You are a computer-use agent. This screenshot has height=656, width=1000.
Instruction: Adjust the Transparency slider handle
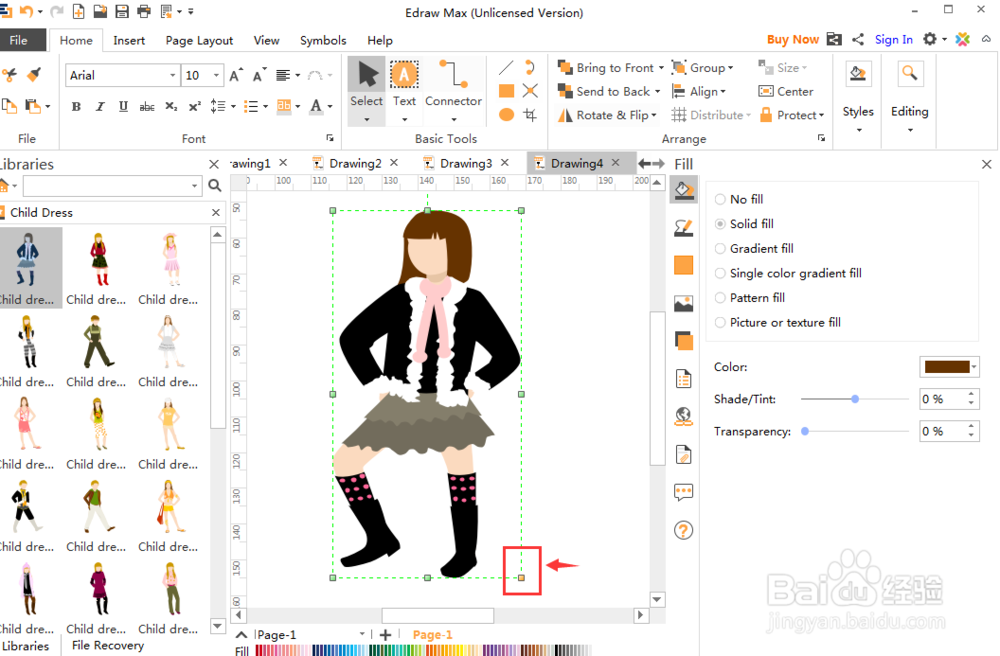click(x=805, y=432)
